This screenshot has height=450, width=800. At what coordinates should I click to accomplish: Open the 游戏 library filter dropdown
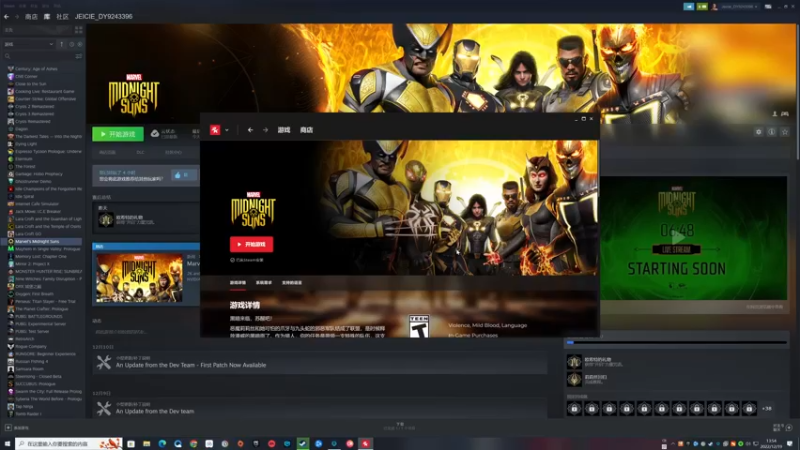(29, 44)
